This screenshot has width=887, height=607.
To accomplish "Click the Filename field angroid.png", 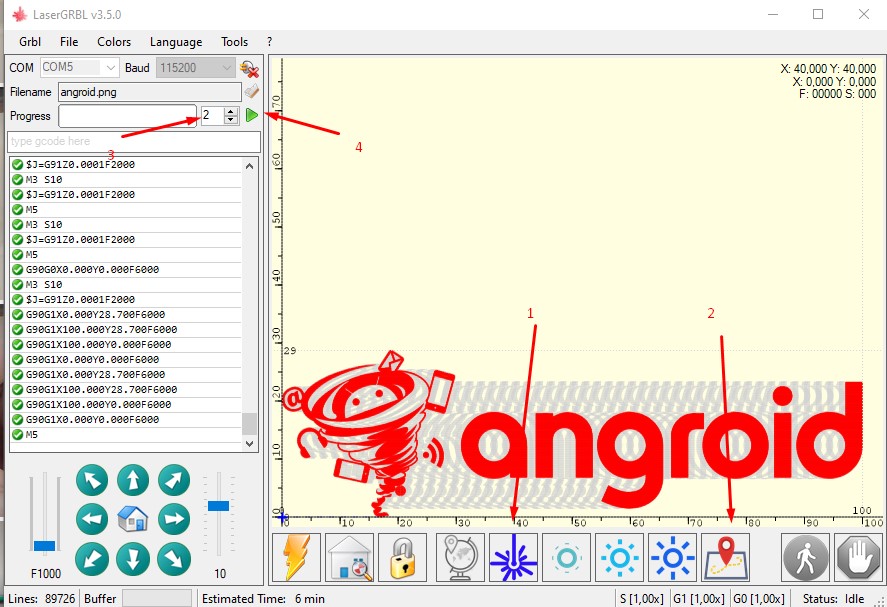I will point(149,92).
